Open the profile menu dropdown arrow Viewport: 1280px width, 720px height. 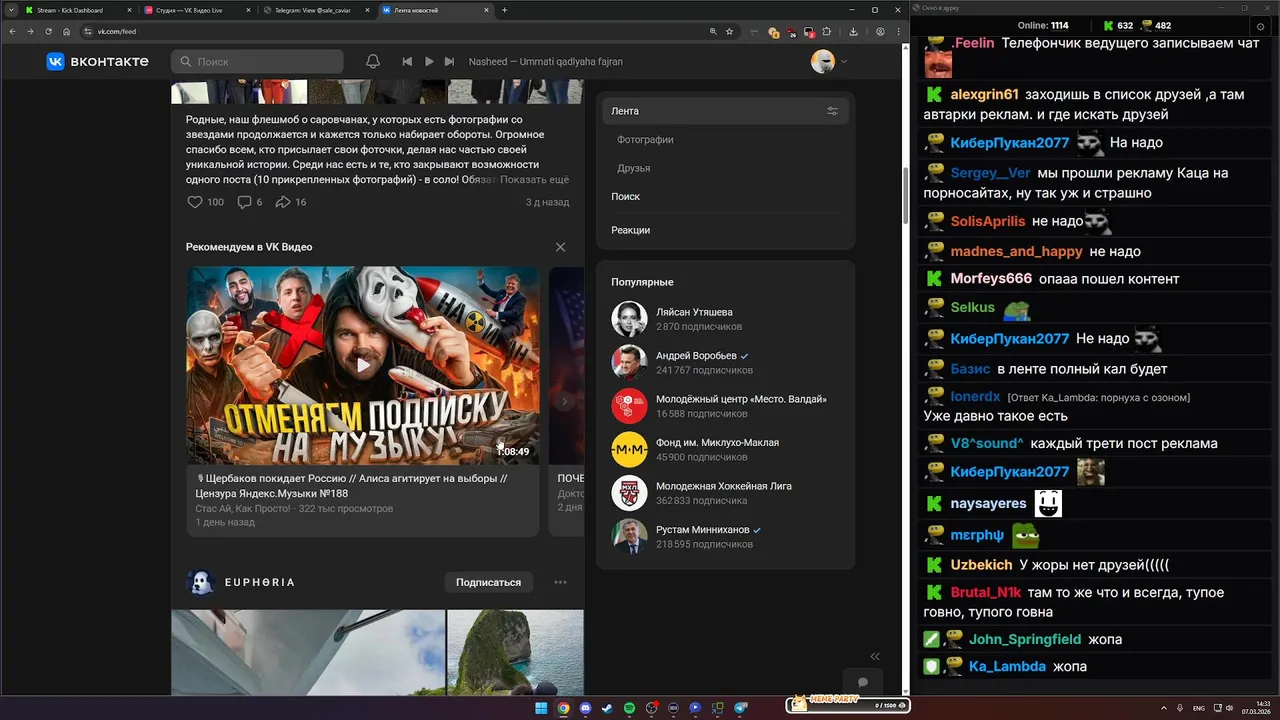[x=844, y=62]
